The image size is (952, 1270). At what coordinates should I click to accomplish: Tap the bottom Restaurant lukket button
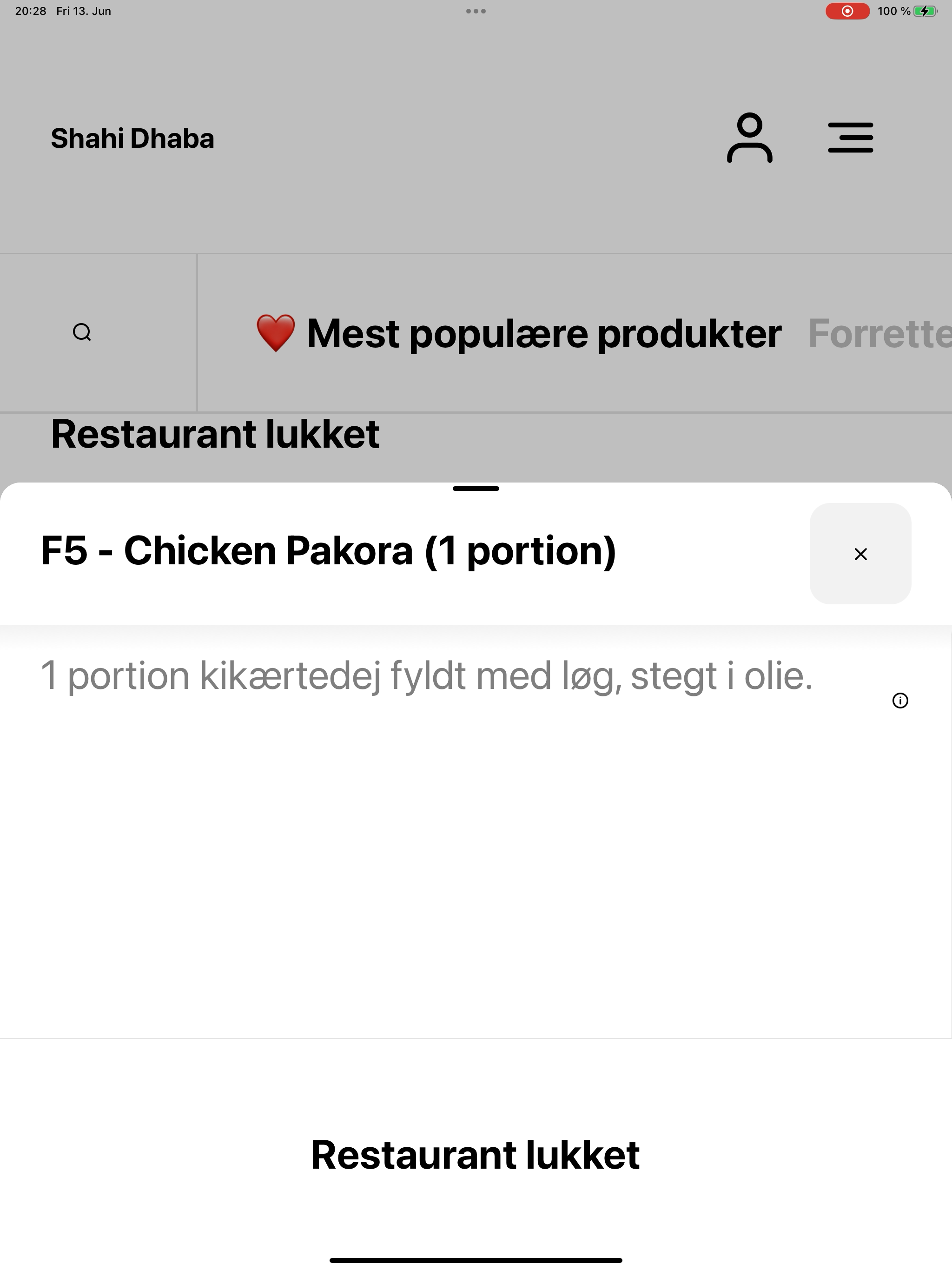(x=476, y=1154)
